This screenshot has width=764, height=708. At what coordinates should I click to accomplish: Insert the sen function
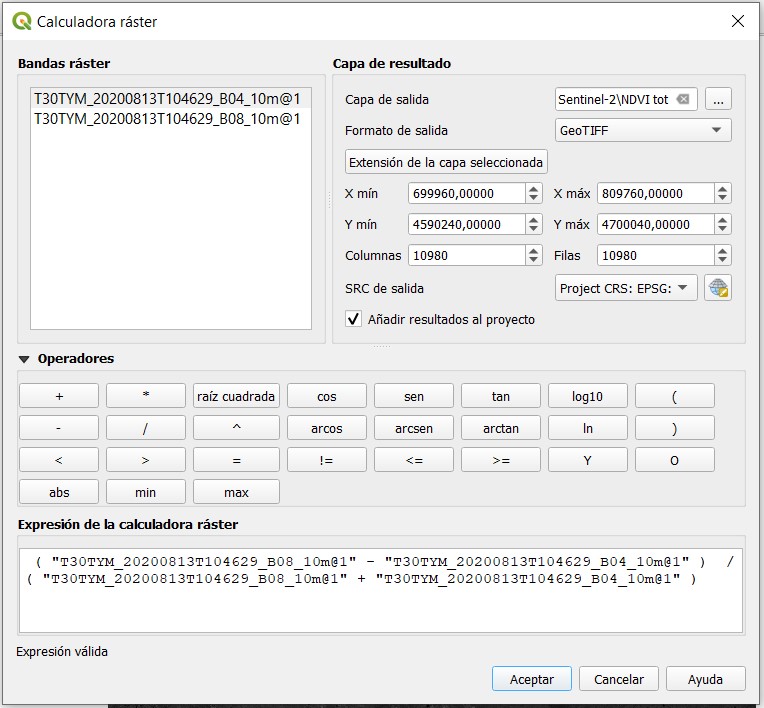coord(414,396)
